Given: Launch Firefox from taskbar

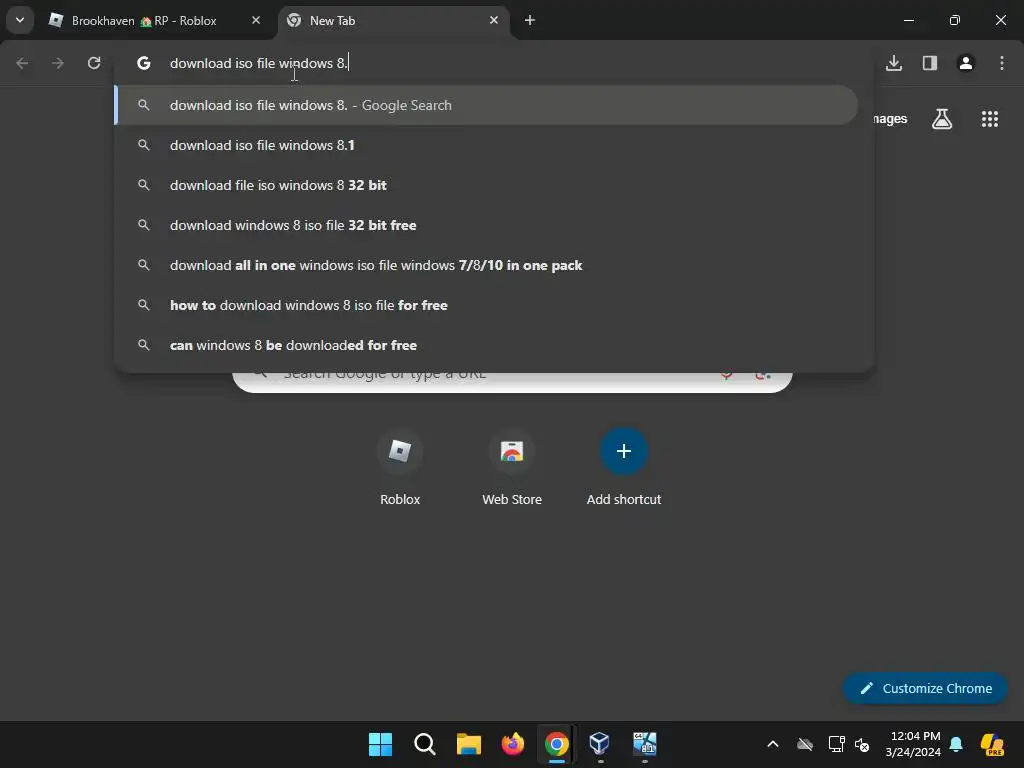Looking at the screenshot, I should (513, 744).
